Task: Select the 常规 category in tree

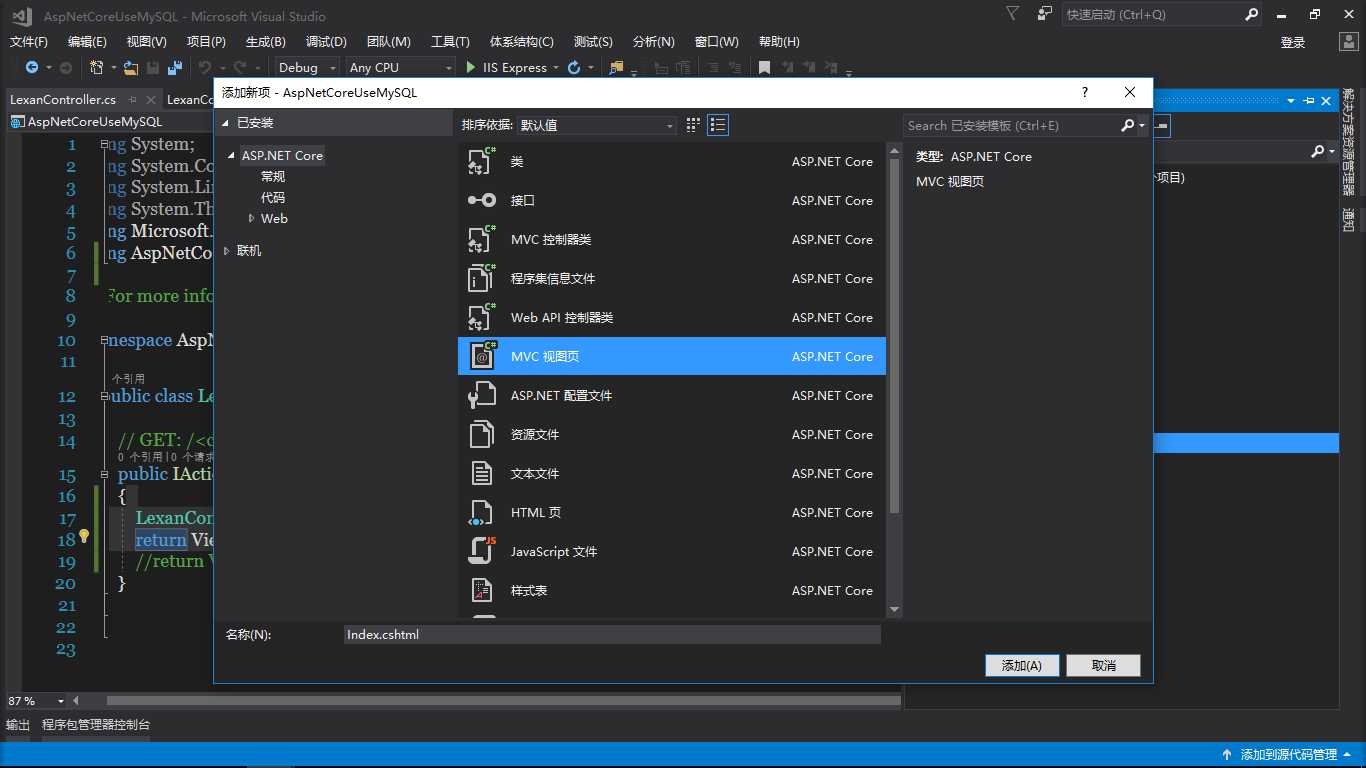Action: [273, 176]
